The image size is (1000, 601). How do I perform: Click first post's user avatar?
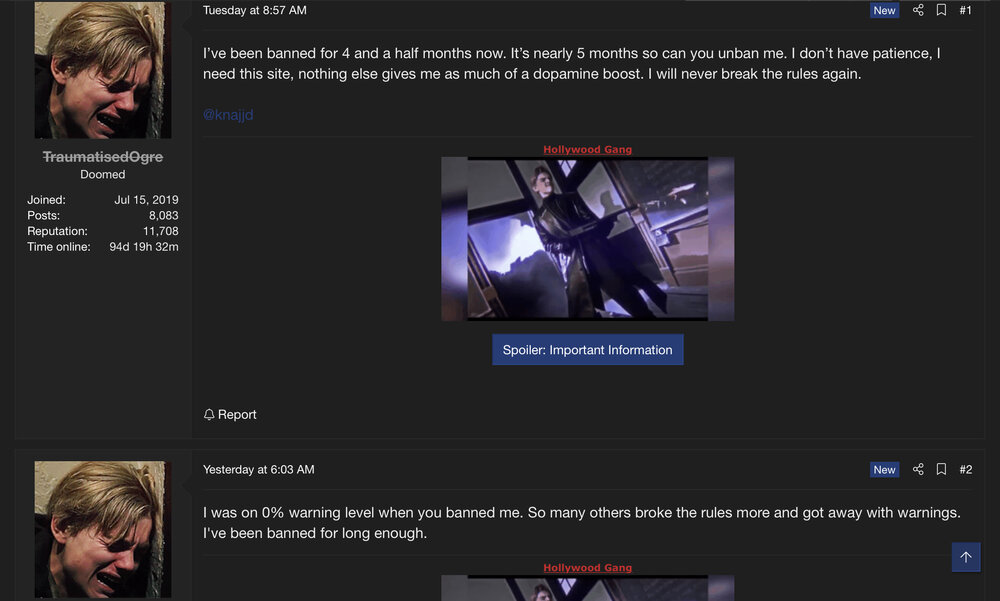103,70
